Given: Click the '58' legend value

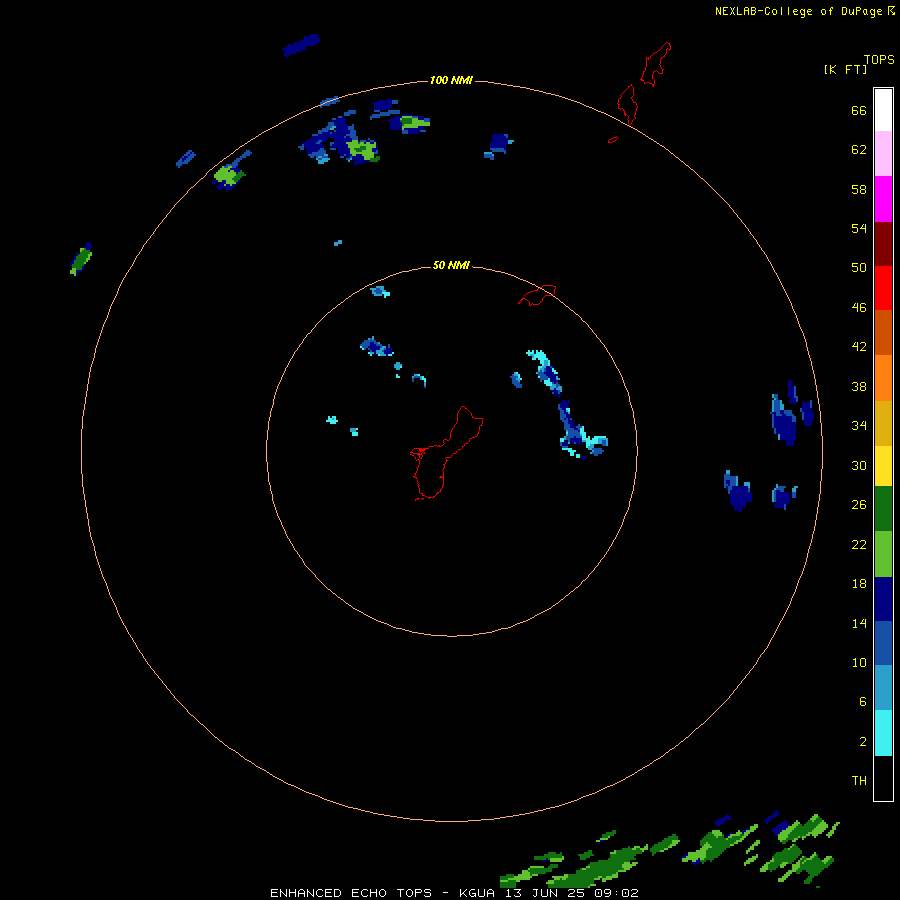Looking at the screenshot, I should tap(859, 189).
